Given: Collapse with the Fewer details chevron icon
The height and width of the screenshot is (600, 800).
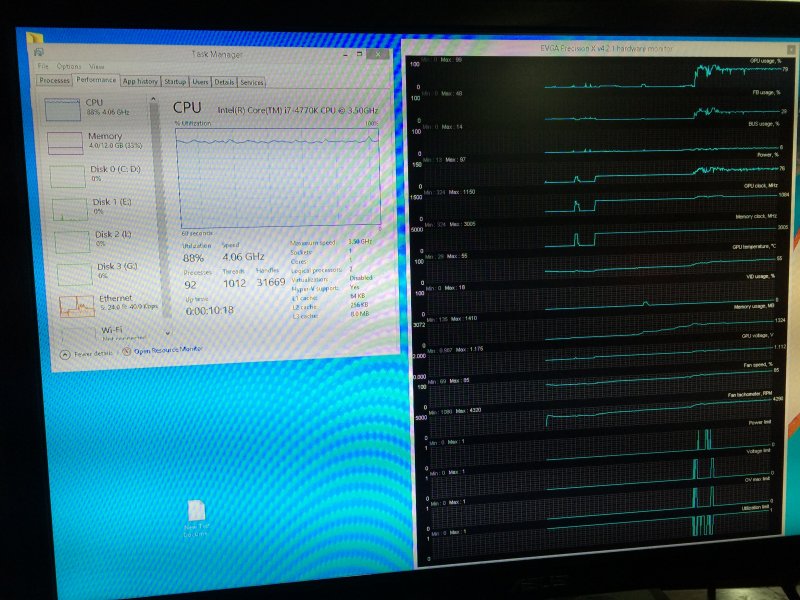Looking at the screenshot, I should pos(65,354).
